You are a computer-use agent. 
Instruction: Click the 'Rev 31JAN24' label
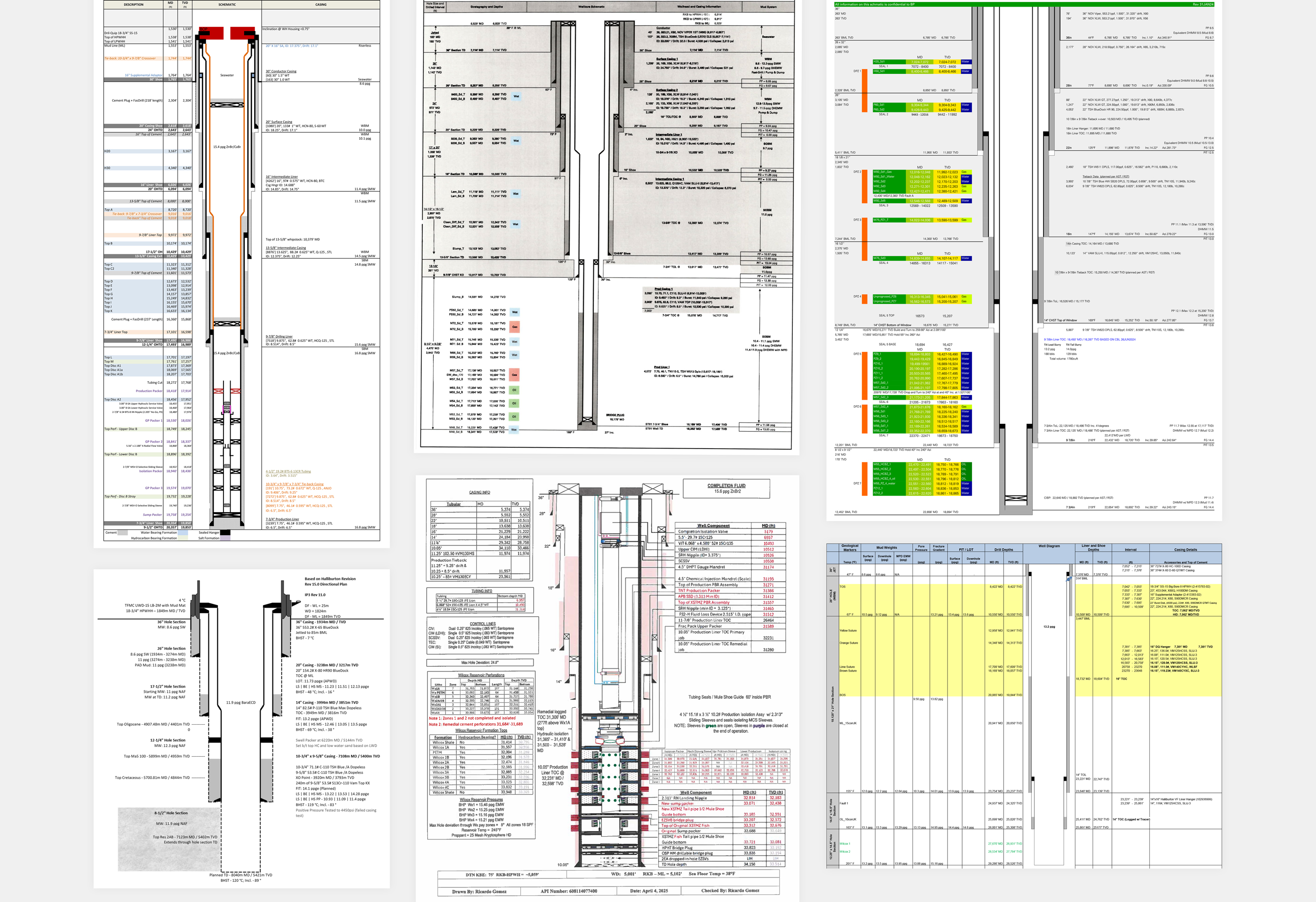1204,5
